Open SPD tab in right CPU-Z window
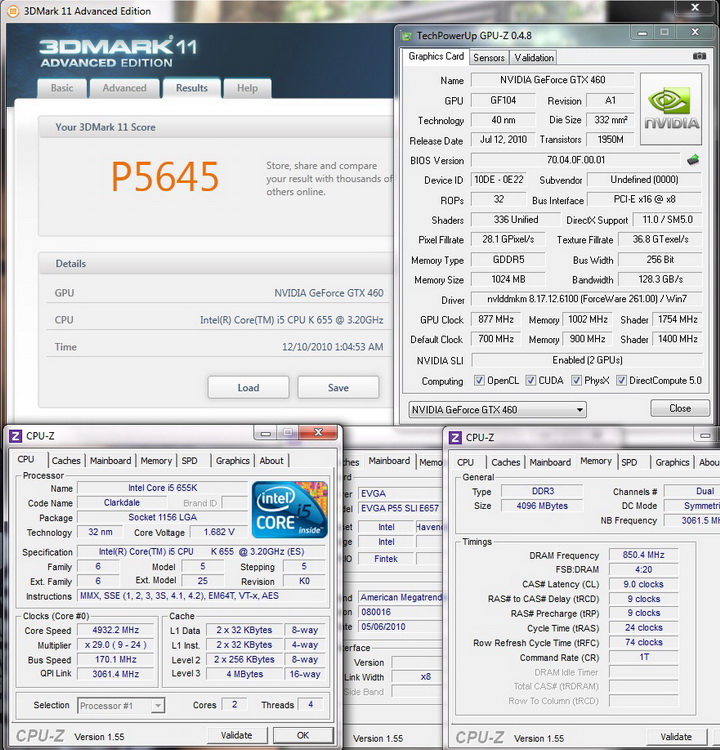Image resolution: width=720 pixels, height=750 pixels. click(x=629, y=462)
